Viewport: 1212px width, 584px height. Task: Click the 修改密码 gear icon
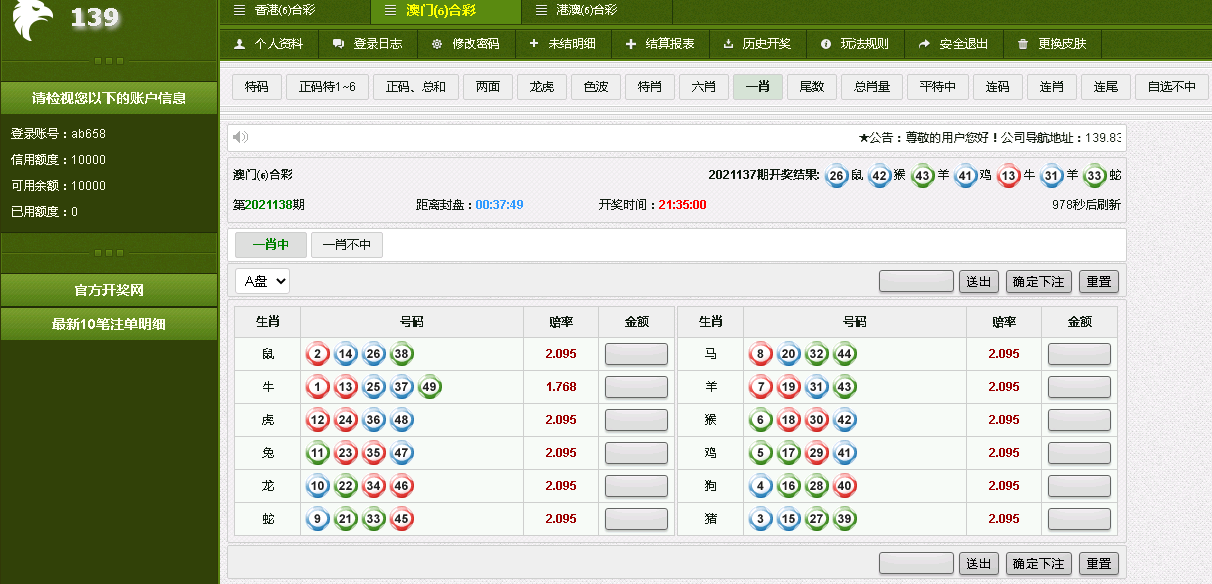click(436, 44)
